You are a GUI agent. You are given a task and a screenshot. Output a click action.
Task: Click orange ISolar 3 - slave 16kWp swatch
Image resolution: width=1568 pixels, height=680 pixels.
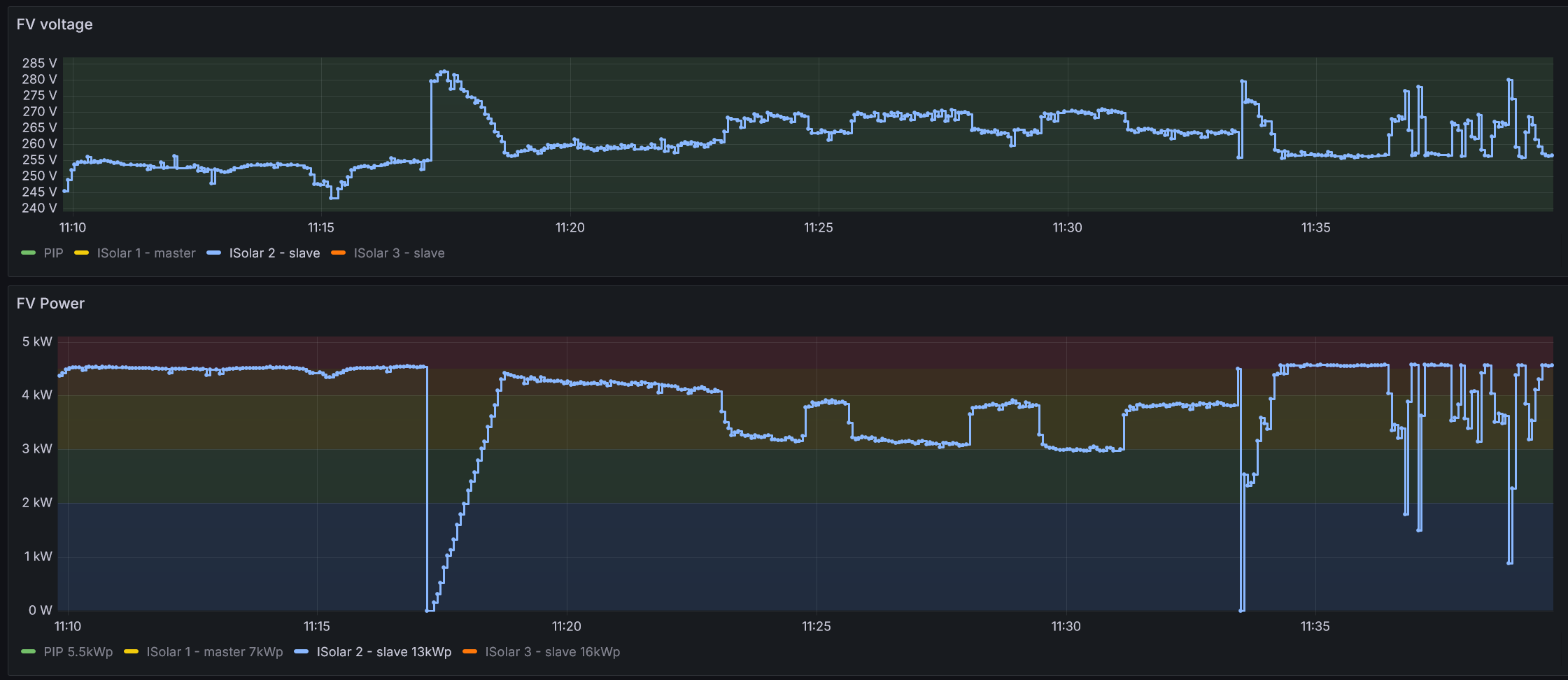pos(469,652)
